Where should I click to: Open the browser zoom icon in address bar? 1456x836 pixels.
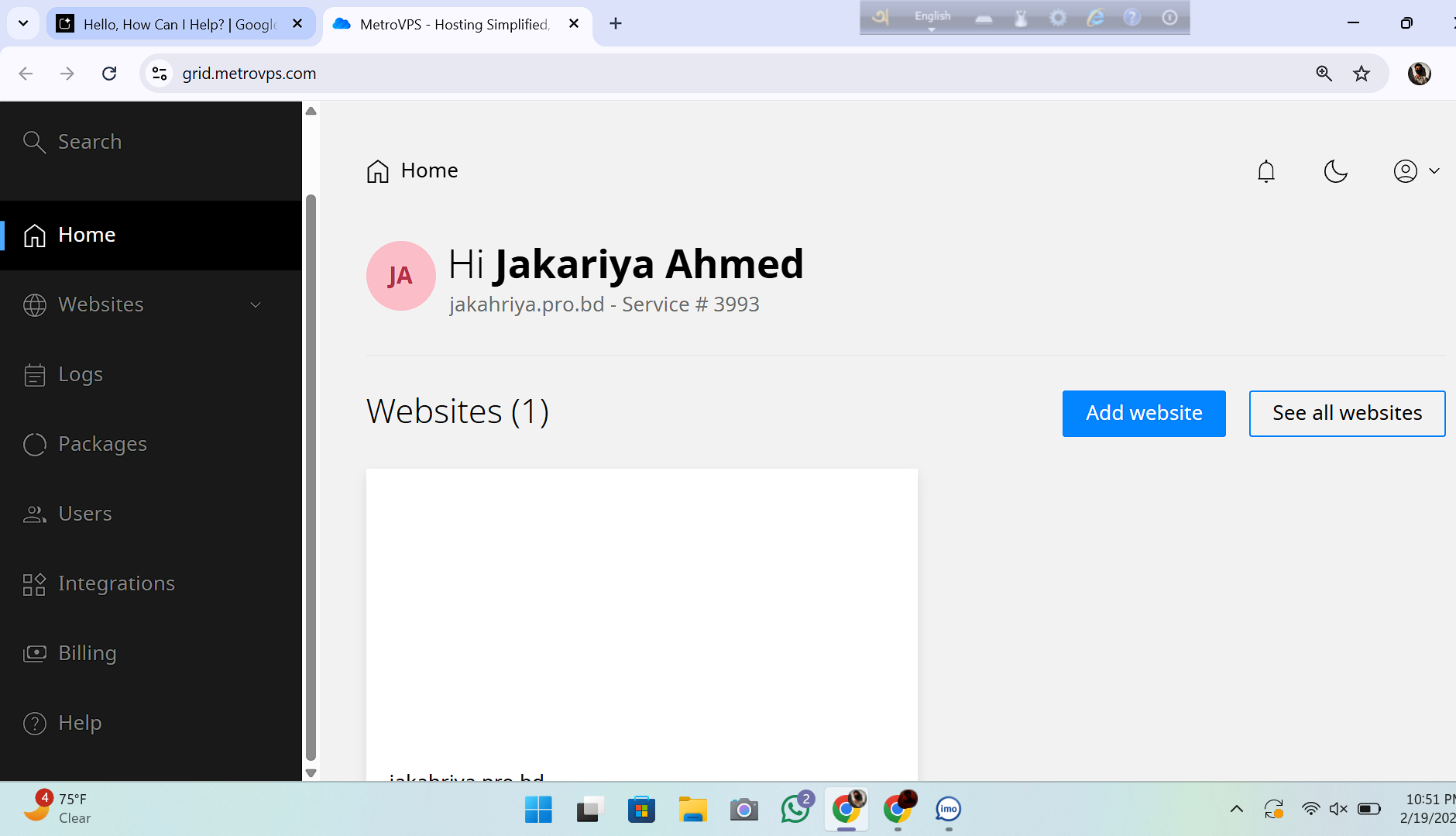(1324, 74)
